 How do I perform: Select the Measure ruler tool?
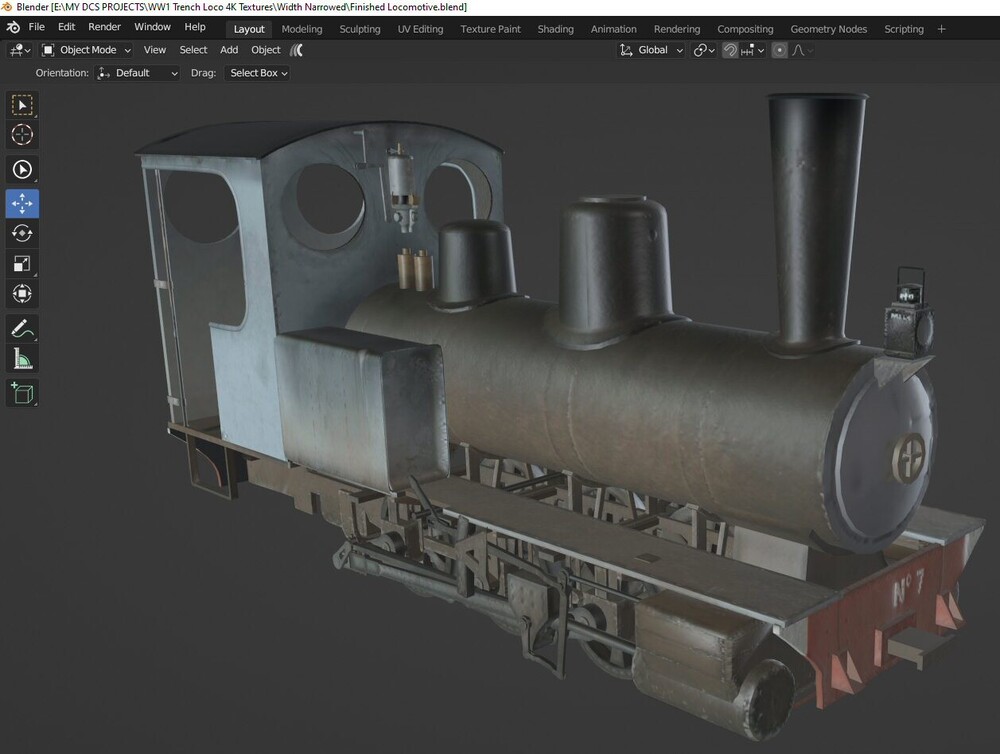(x=22, y=359)
